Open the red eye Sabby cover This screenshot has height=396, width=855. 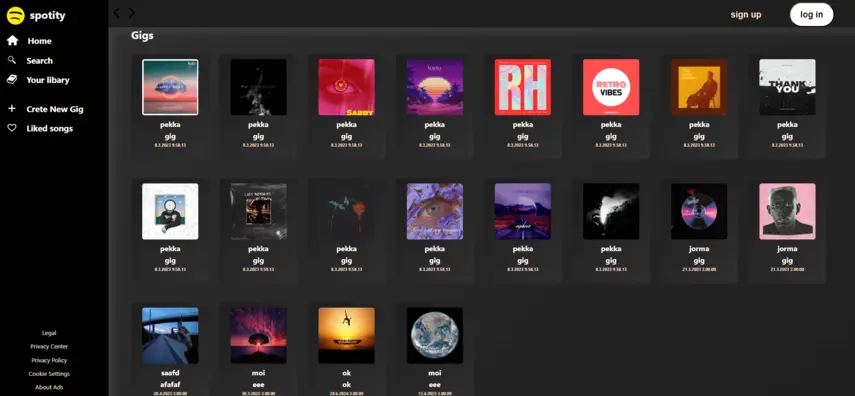pyautogui.click(x=346, y=87)
